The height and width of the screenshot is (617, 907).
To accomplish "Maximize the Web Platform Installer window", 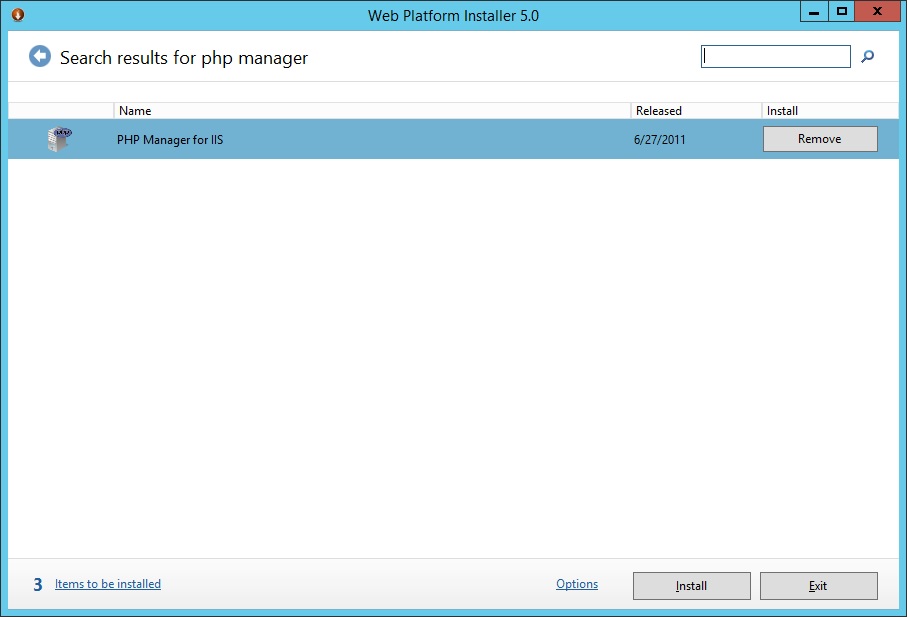I will point(842,12).
